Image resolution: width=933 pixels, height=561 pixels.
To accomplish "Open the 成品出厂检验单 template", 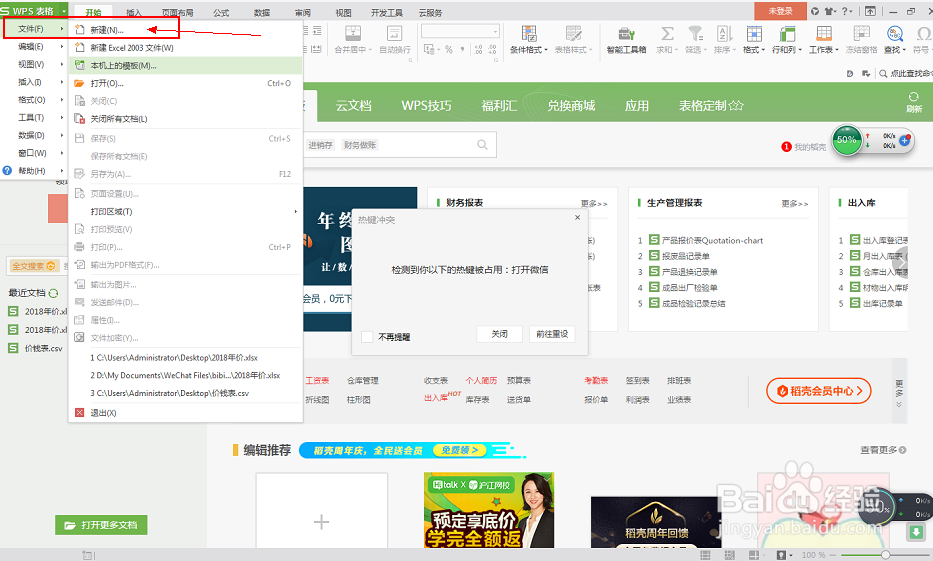I will pos(689,287).
